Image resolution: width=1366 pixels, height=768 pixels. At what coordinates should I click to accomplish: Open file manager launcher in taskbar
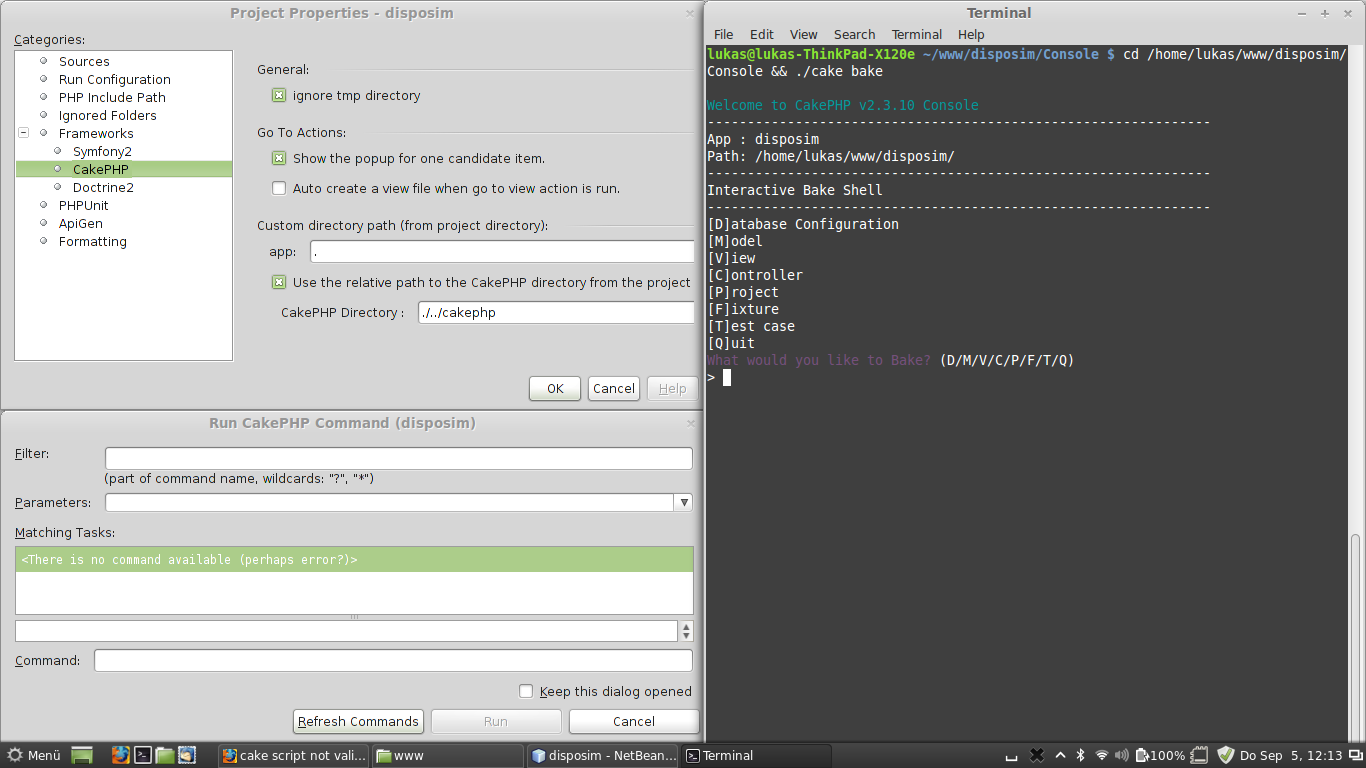[165, 755]
